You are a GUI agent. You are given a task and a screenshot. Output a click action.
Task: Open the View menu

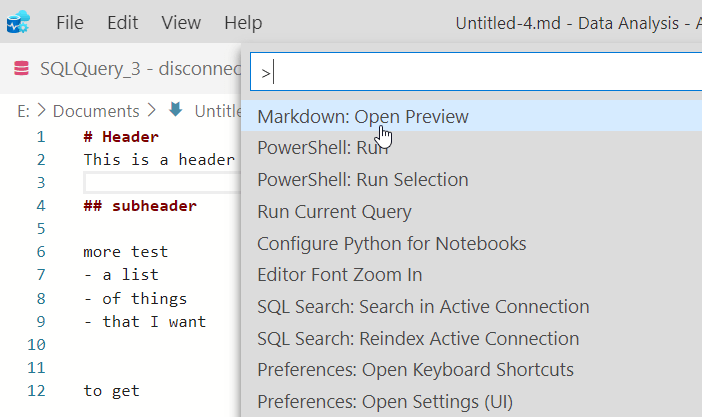point(180,22)
